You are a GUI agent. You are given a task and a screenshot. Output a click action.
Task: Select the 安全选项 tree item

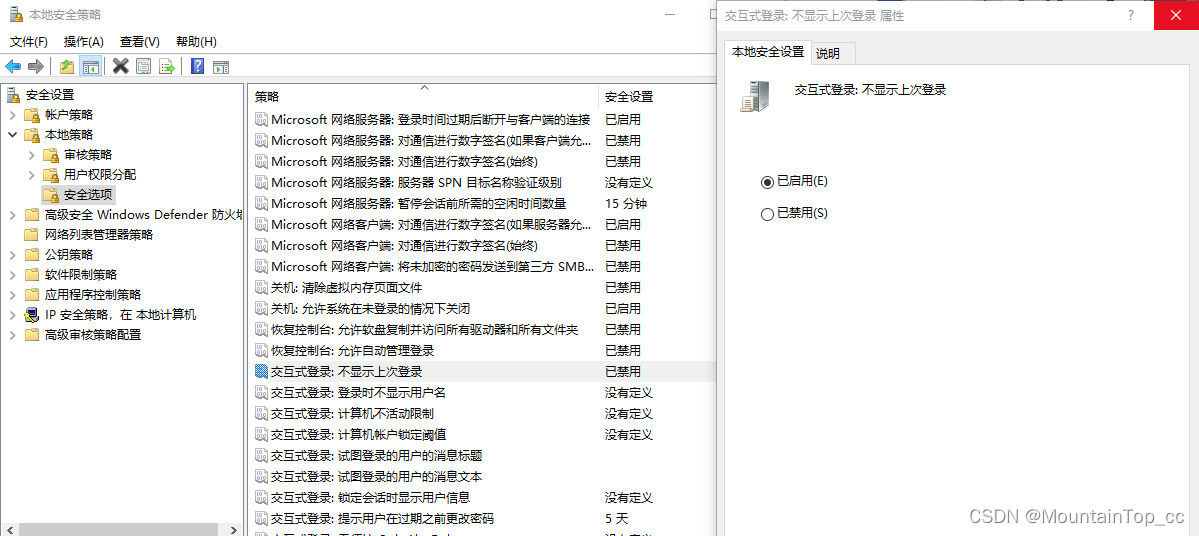pyautogui.click(x=88, y=194)
